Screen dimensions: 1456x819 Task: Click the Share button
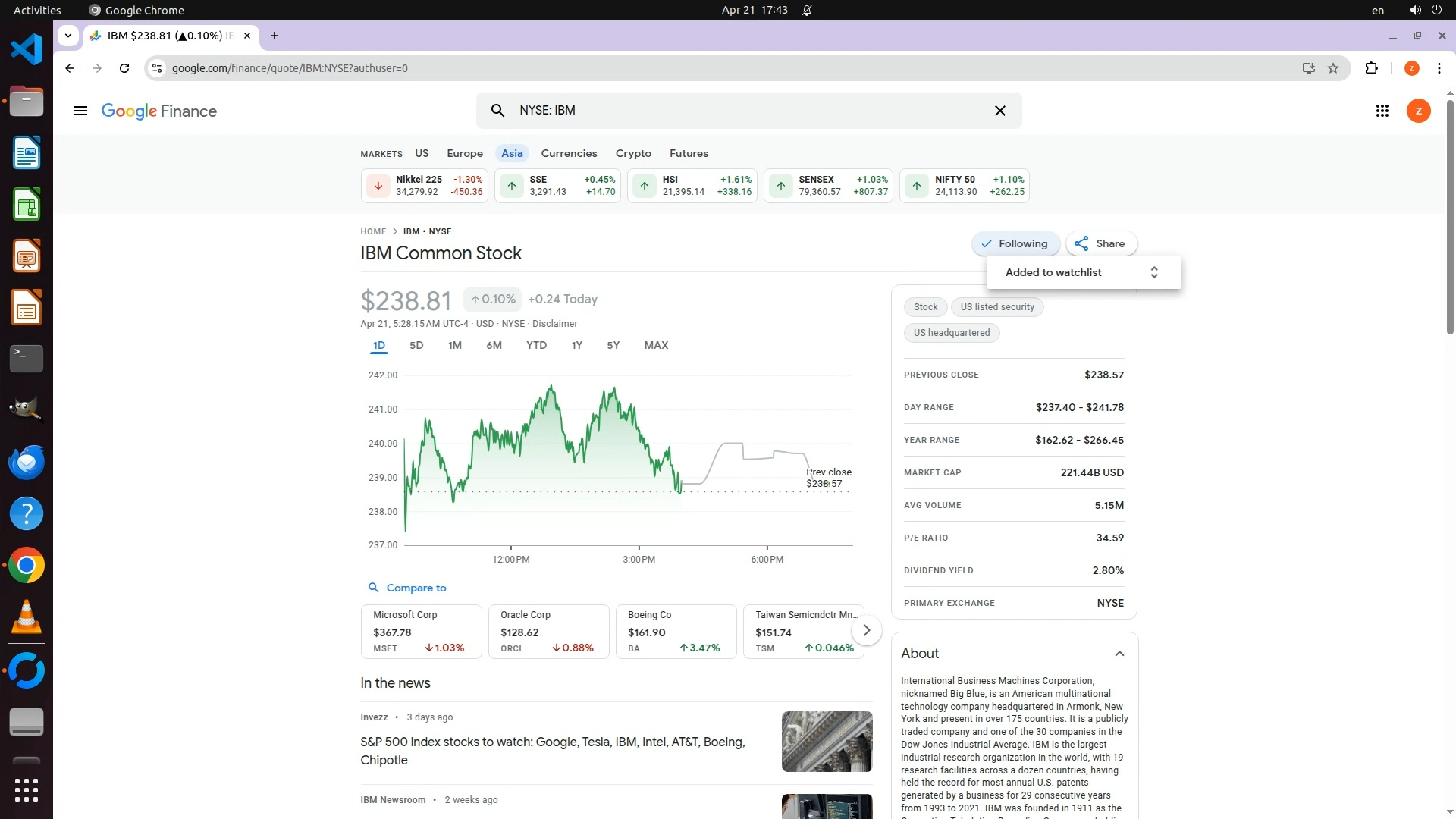(1100, 243)
